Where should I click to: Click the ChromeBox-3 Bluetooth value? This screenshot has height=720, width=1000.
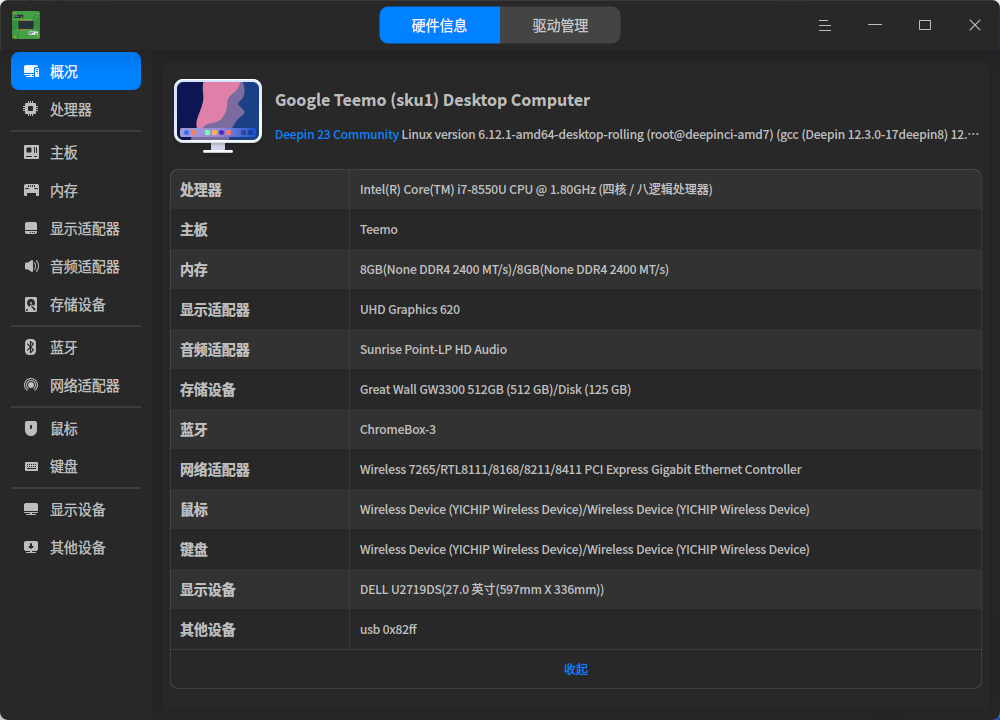[398, 429]
